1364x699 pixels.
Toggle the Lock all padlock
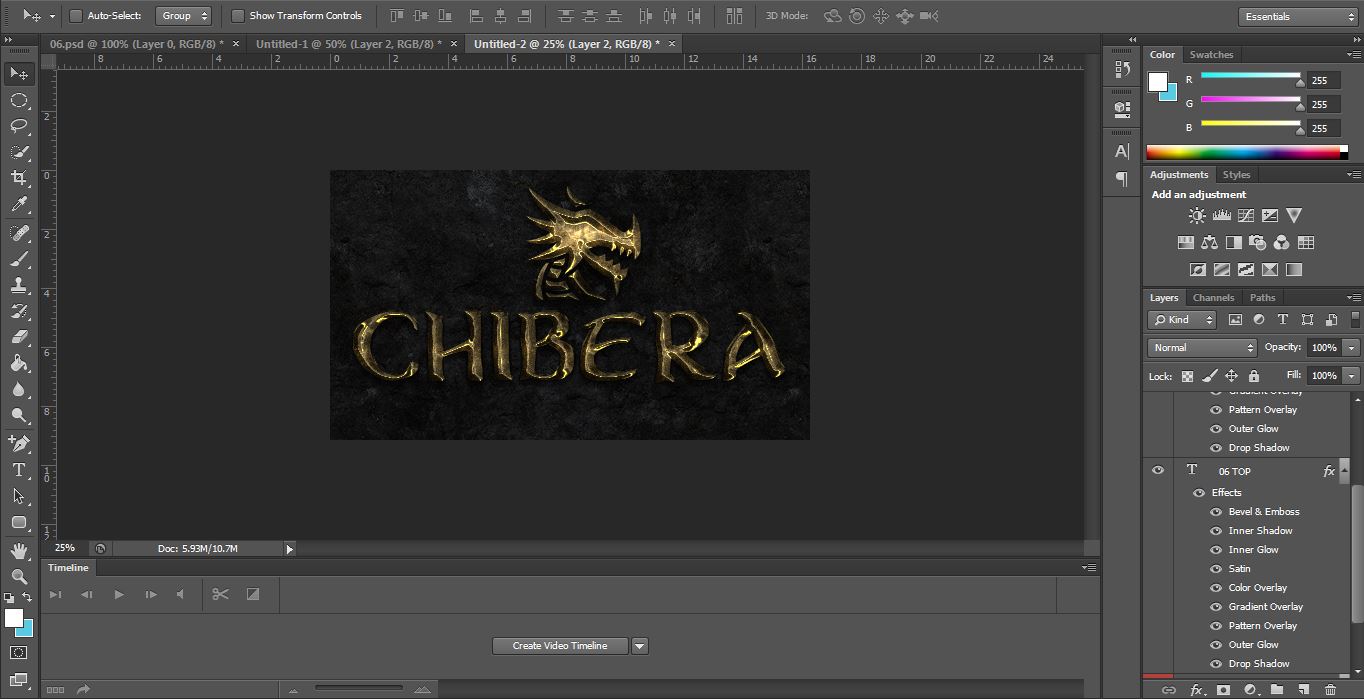1253,376
